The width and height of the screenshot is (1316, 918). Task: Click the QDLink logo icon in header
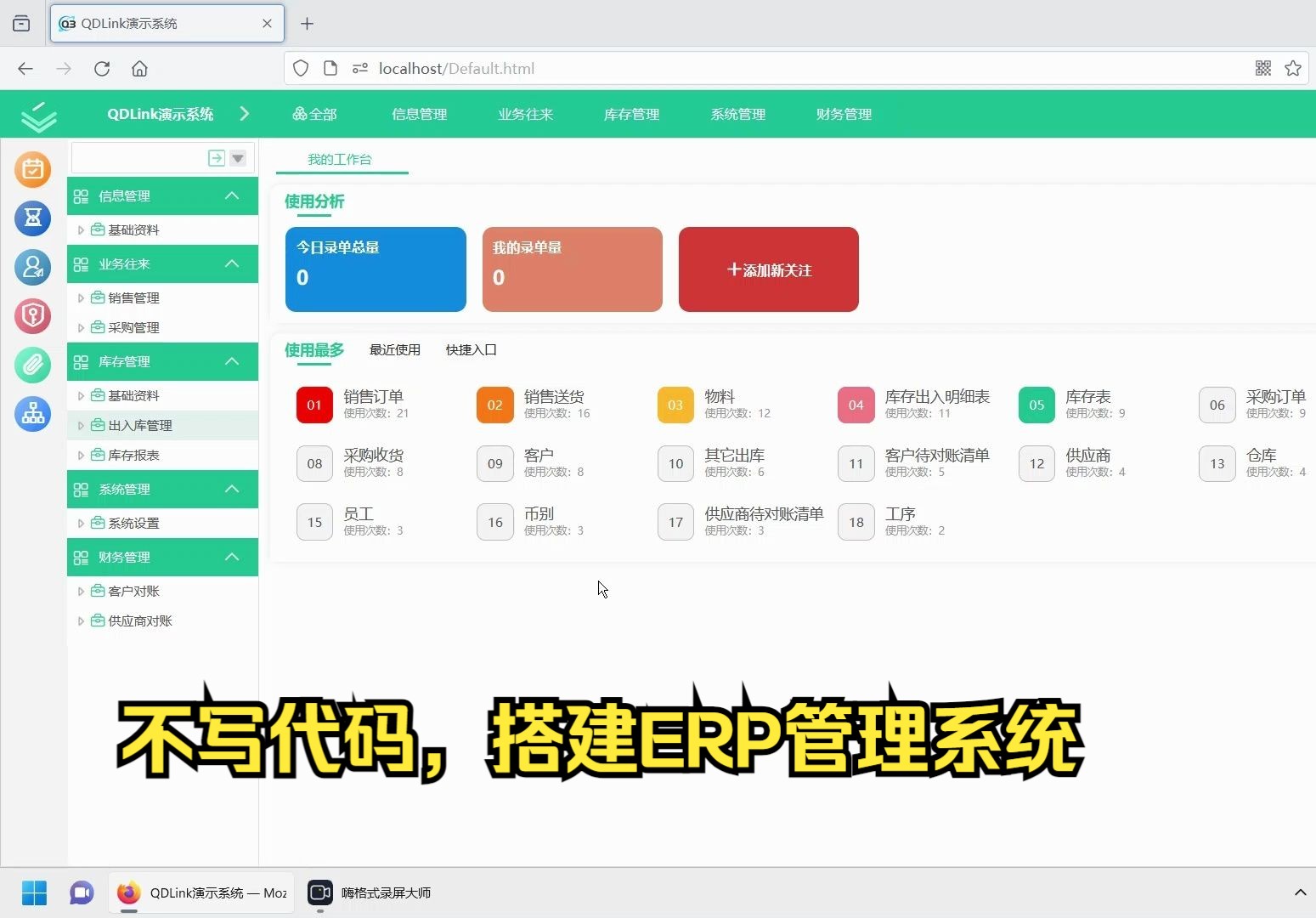pyautogui.click(x=38, y=116)
